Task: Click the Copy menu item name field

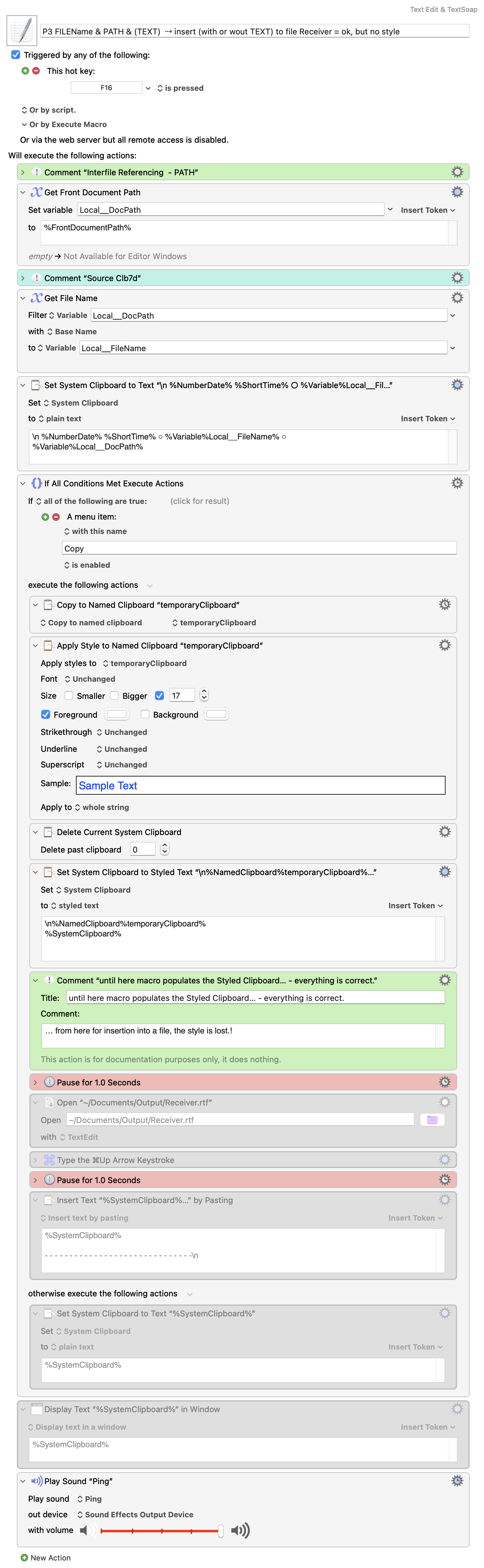Action: 260,548
